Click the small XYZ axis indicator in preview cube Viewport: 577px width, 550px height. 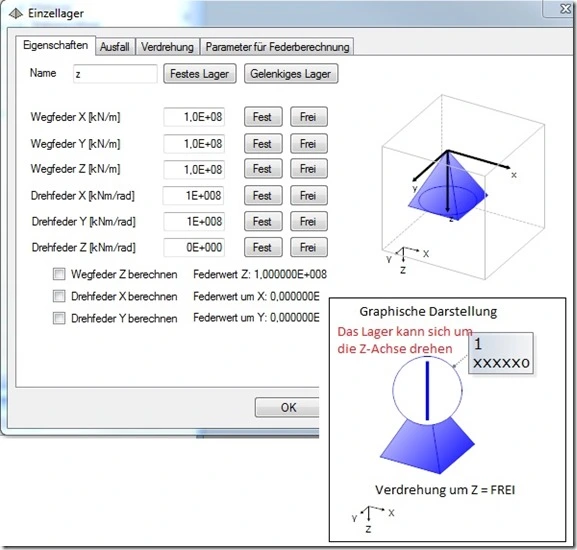click(x=407, y=259)
